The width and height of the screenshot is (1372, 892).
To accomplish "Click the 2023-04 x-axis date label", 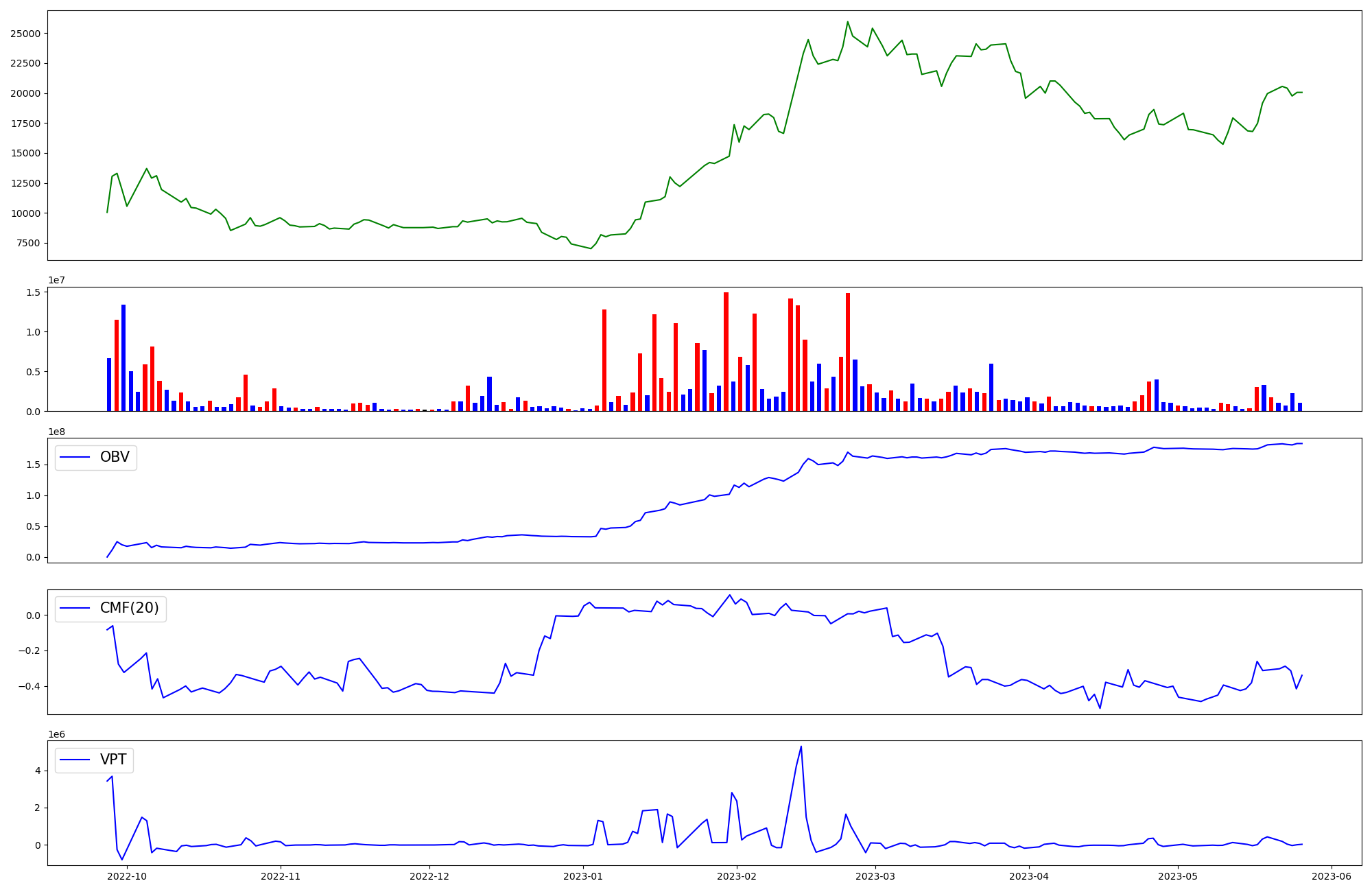I will coord(1029,876).
